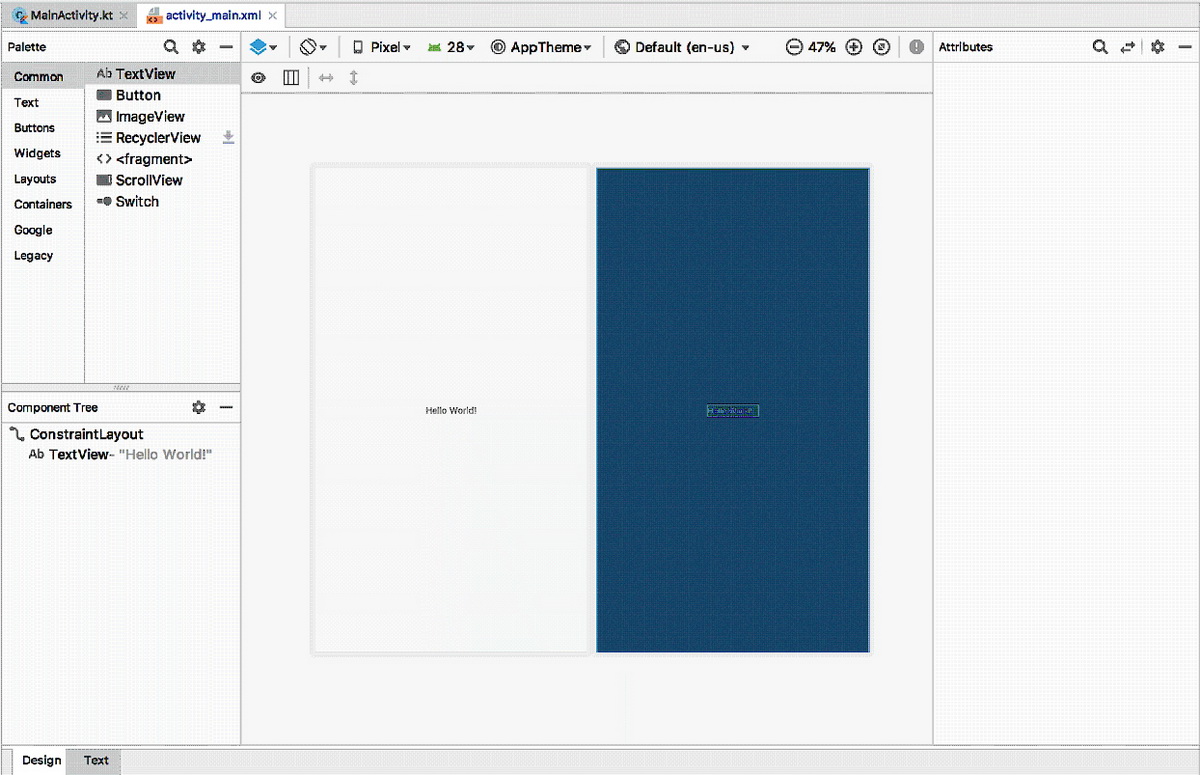This screenshot has width=1200, height=775.
Task: Click Hello World! text in design preview
Action: point(451,410)
